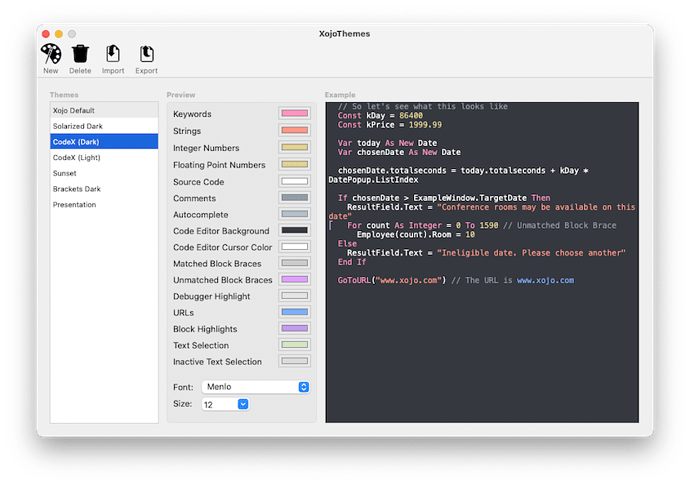Minimize the XojoThemes window with the yellow button
690x485 pixels.
click(59, 34)
